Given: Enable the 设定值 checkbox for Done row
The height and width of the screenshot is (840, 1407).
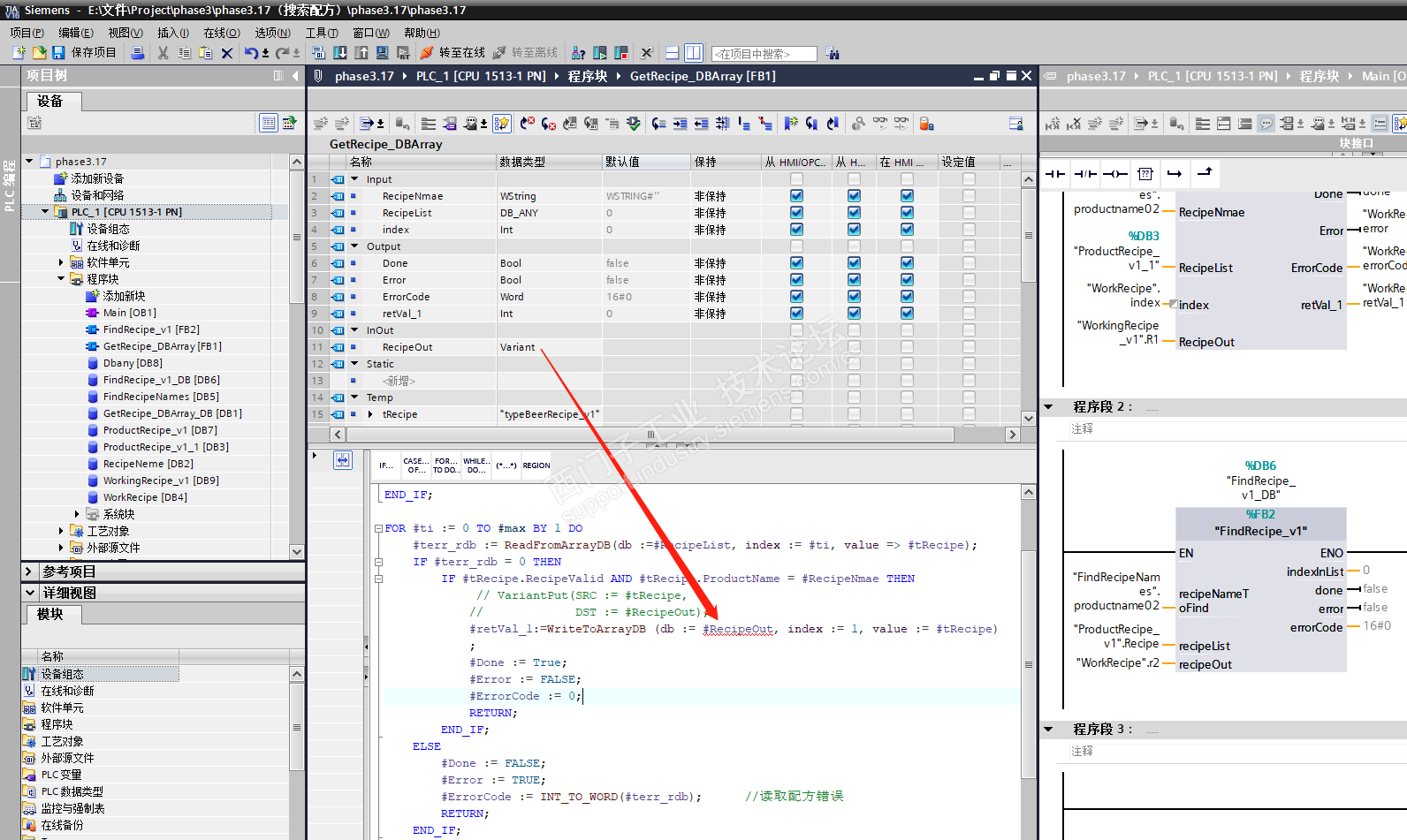Looking at the screenshot, I should [x=969, y=263].
